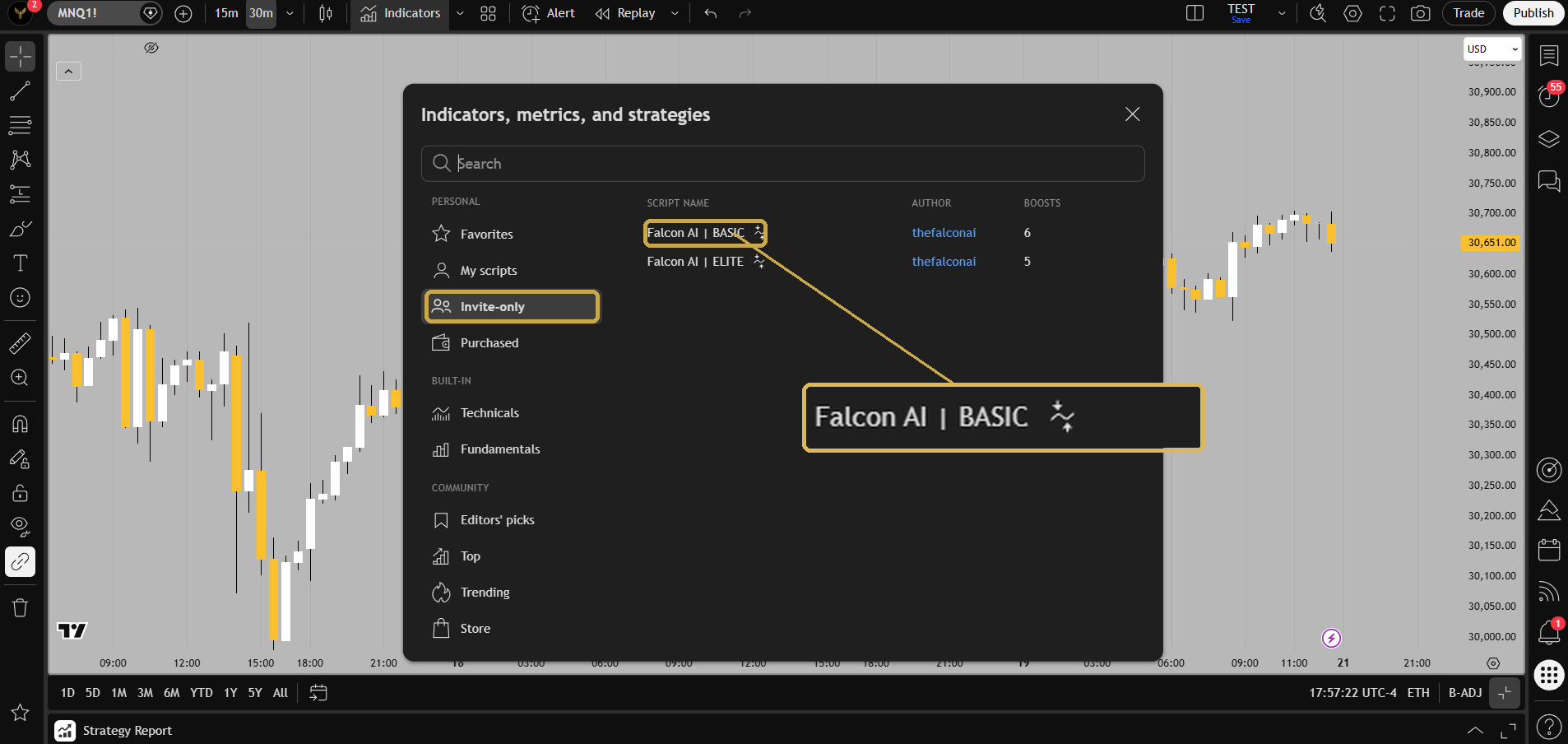Select the Purchased category
Viewport: 1568px width, 744px height.
[x=511, y=342]
